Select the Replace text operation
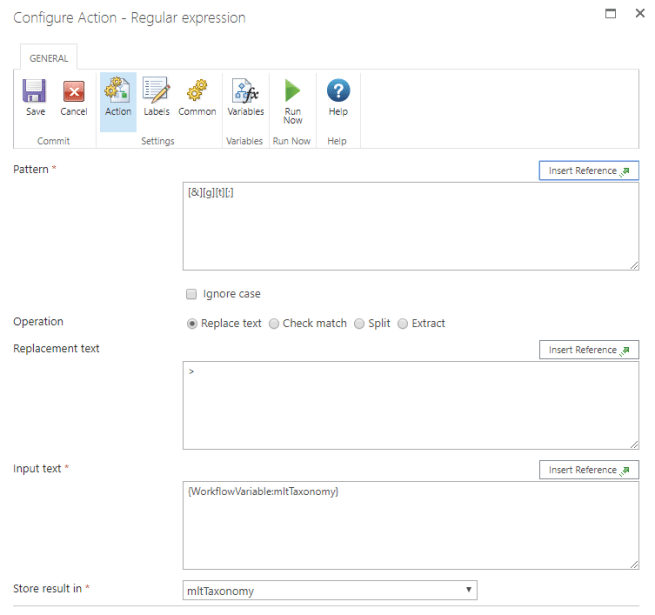The image size is (655, 615). point(192,324)
